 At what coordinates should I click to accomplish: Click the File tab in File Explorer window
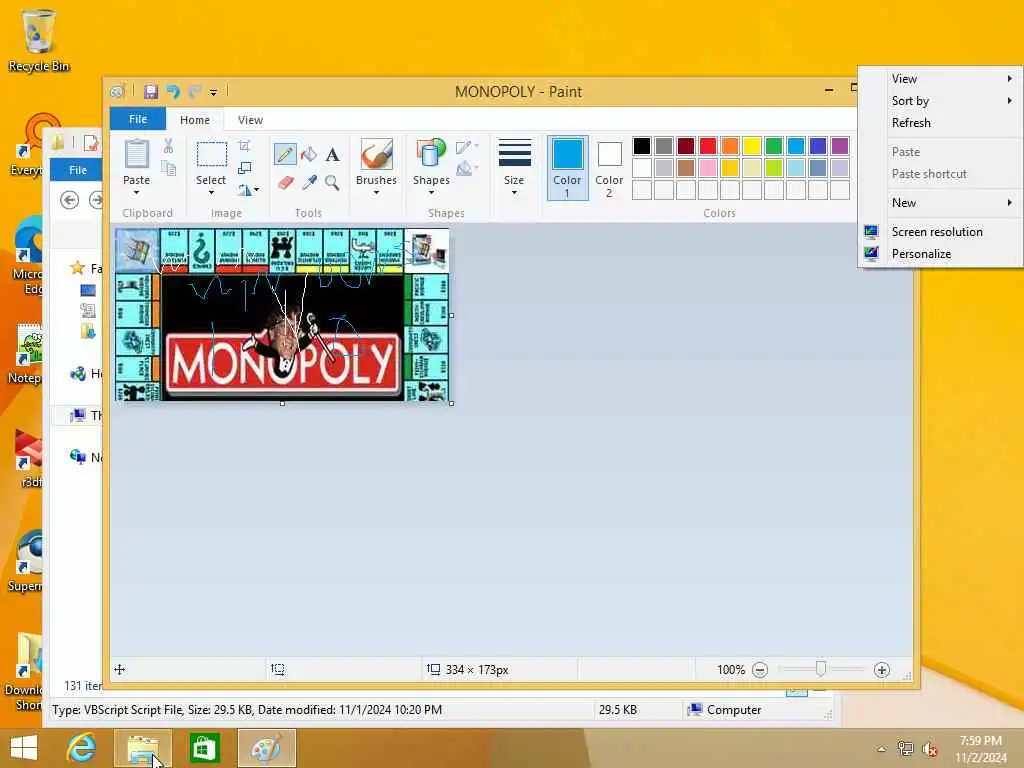click(x=77, y=170)
